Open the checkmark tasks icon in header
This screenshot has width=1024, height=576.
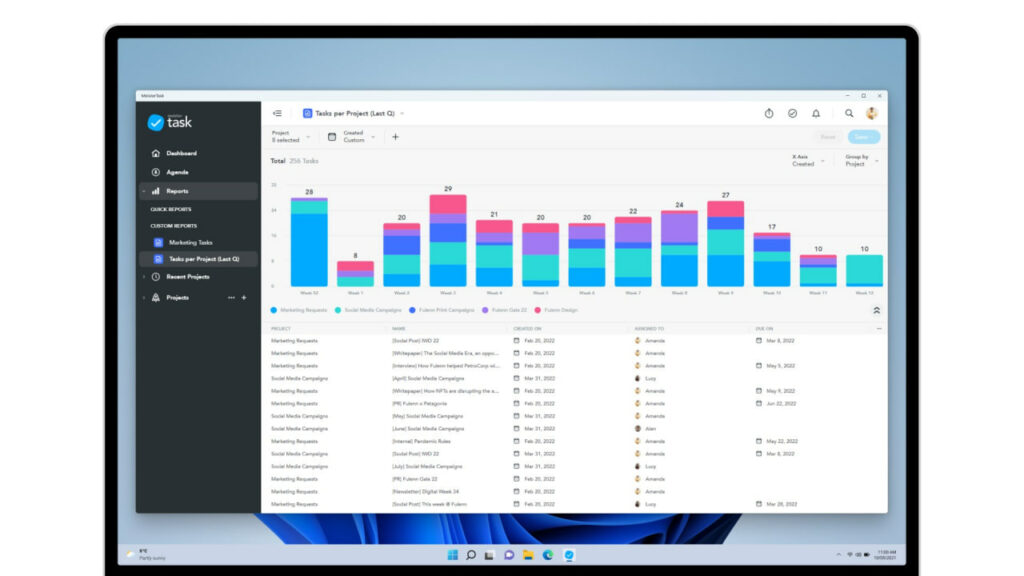(x=792, y=114)
